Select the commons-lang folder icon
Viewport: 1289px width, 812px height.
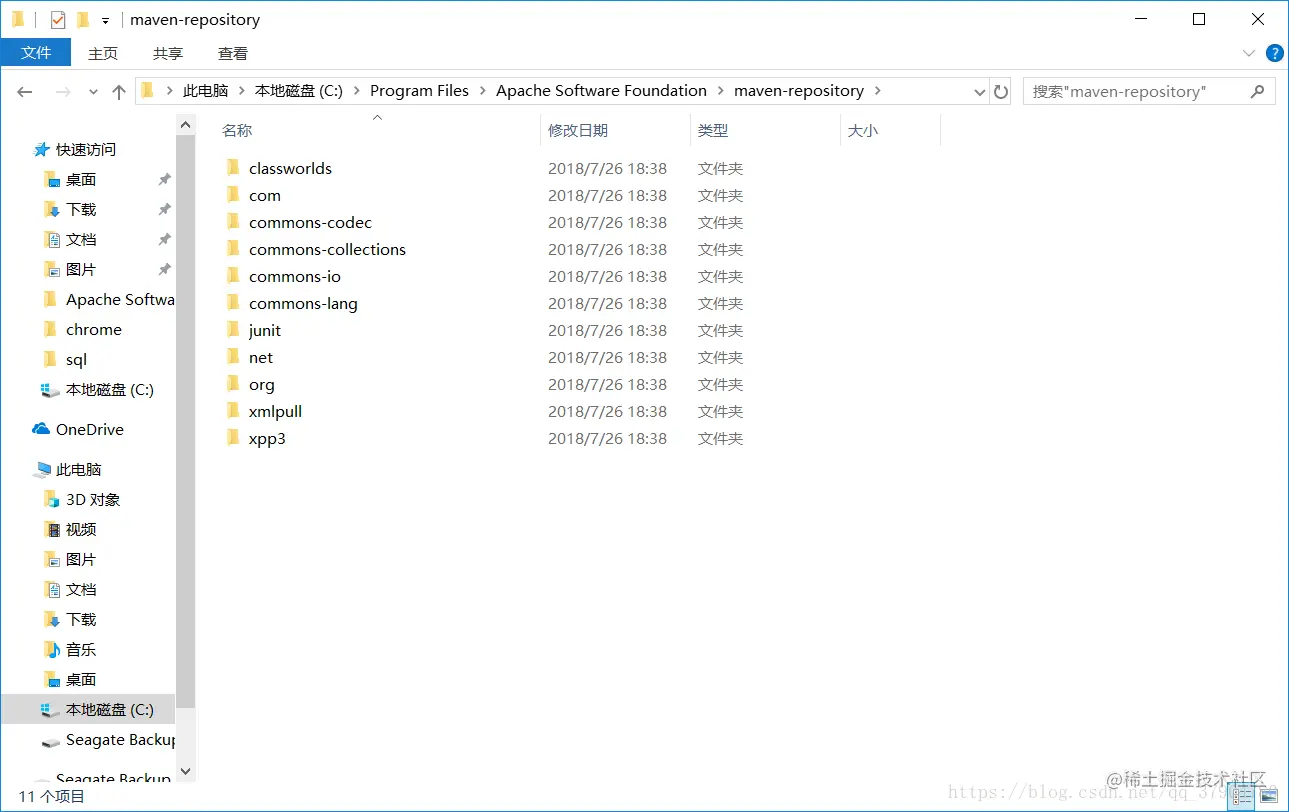click(233, 302)
